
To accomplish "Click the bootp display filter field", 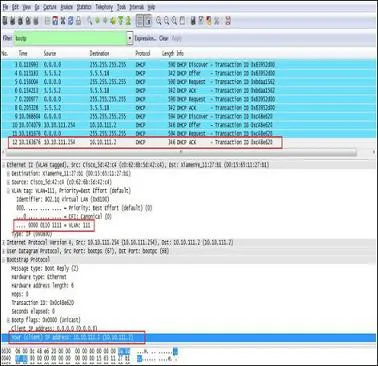I will 70,38.
